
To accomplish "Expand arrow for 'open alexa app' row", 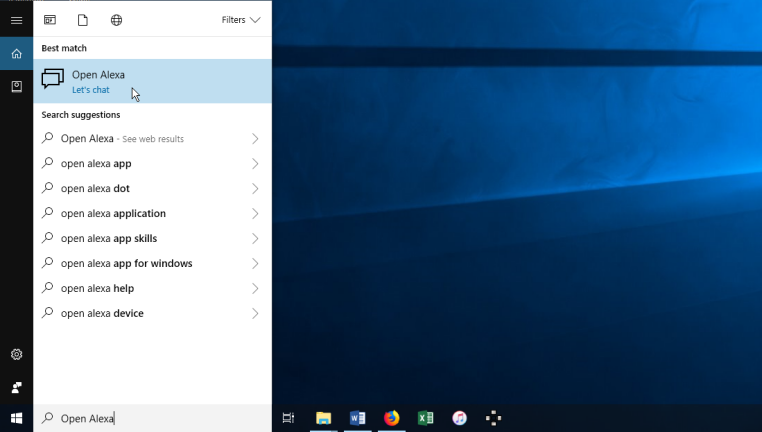I will point(255,164).
